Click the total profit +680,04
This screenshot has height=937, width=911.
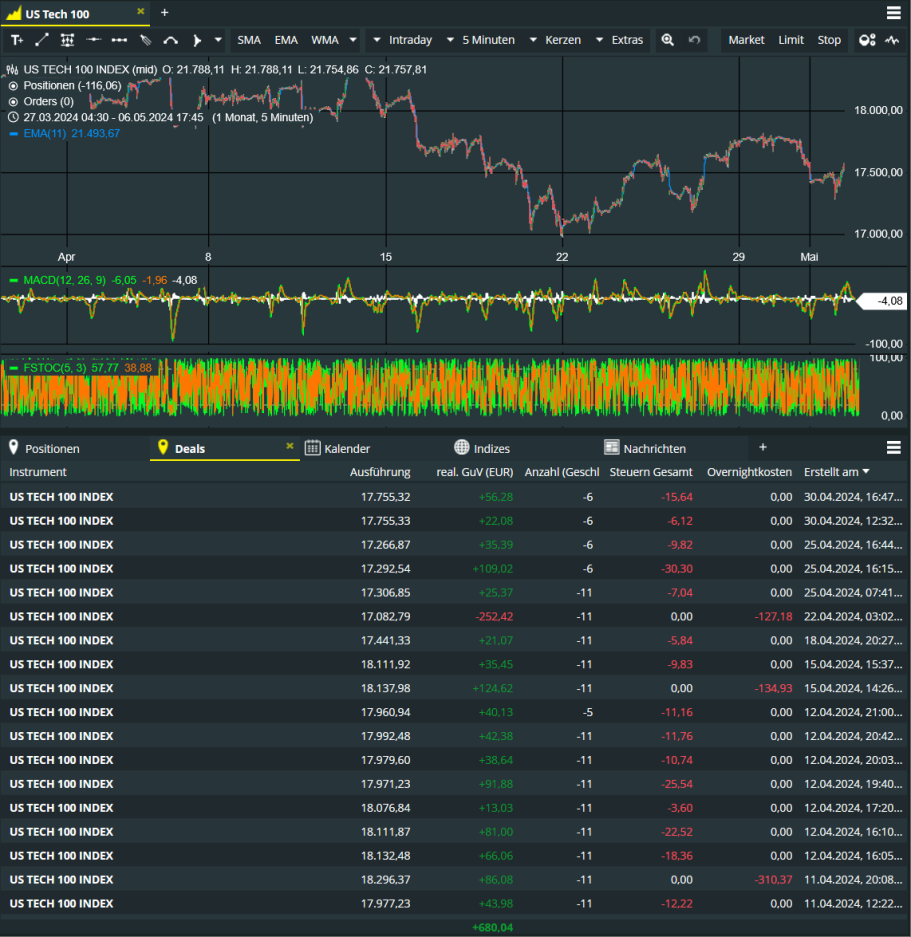pos(493,927)
